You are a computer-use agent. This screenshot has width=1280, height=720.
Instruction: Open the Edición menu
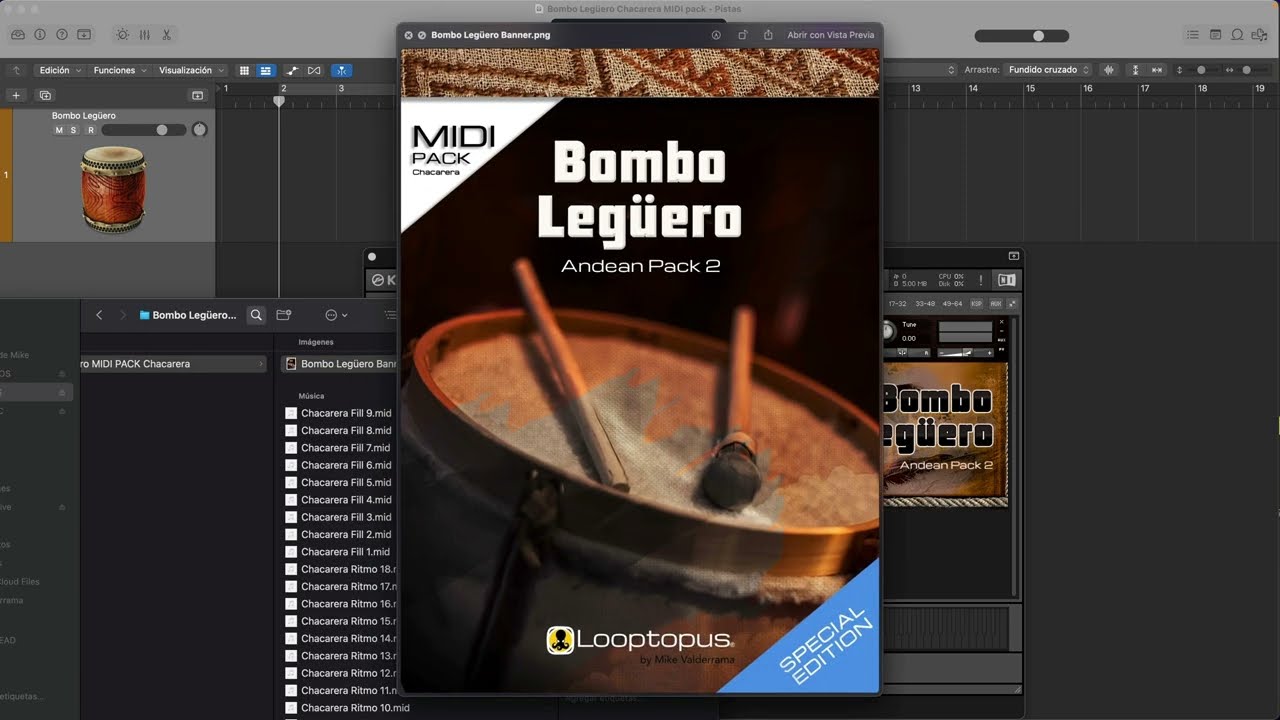click(x=60, y=70)
